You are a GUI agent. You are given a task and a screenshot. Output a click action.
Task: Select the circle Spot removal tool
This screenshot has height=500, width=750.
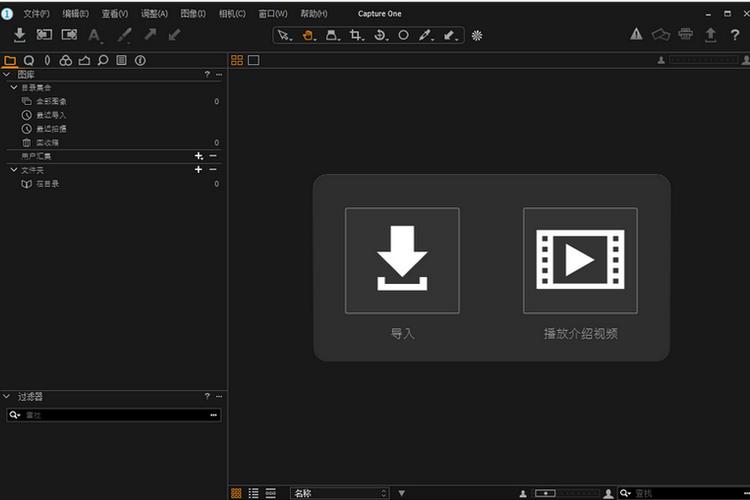tap(403, 35)
